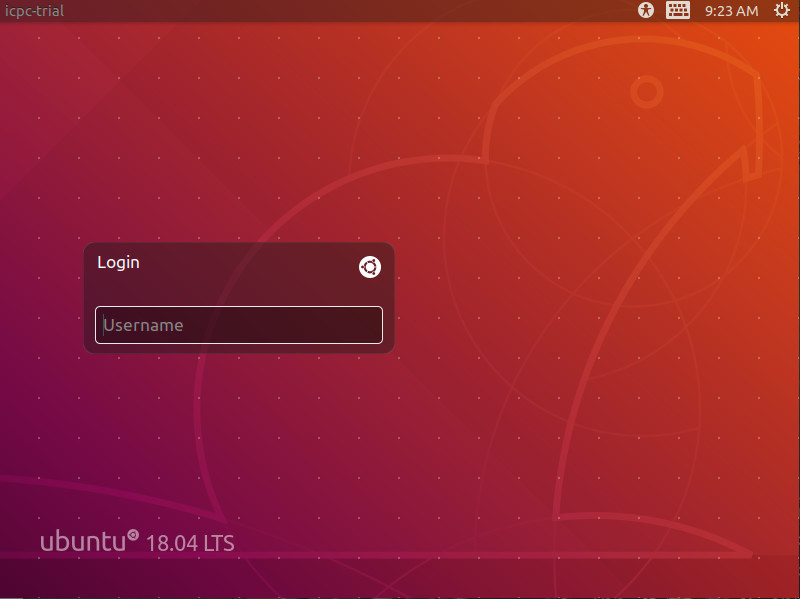Click the 9:23 AM clock
The width and height of the screenshot is (800, 599).
pos(731,11)
